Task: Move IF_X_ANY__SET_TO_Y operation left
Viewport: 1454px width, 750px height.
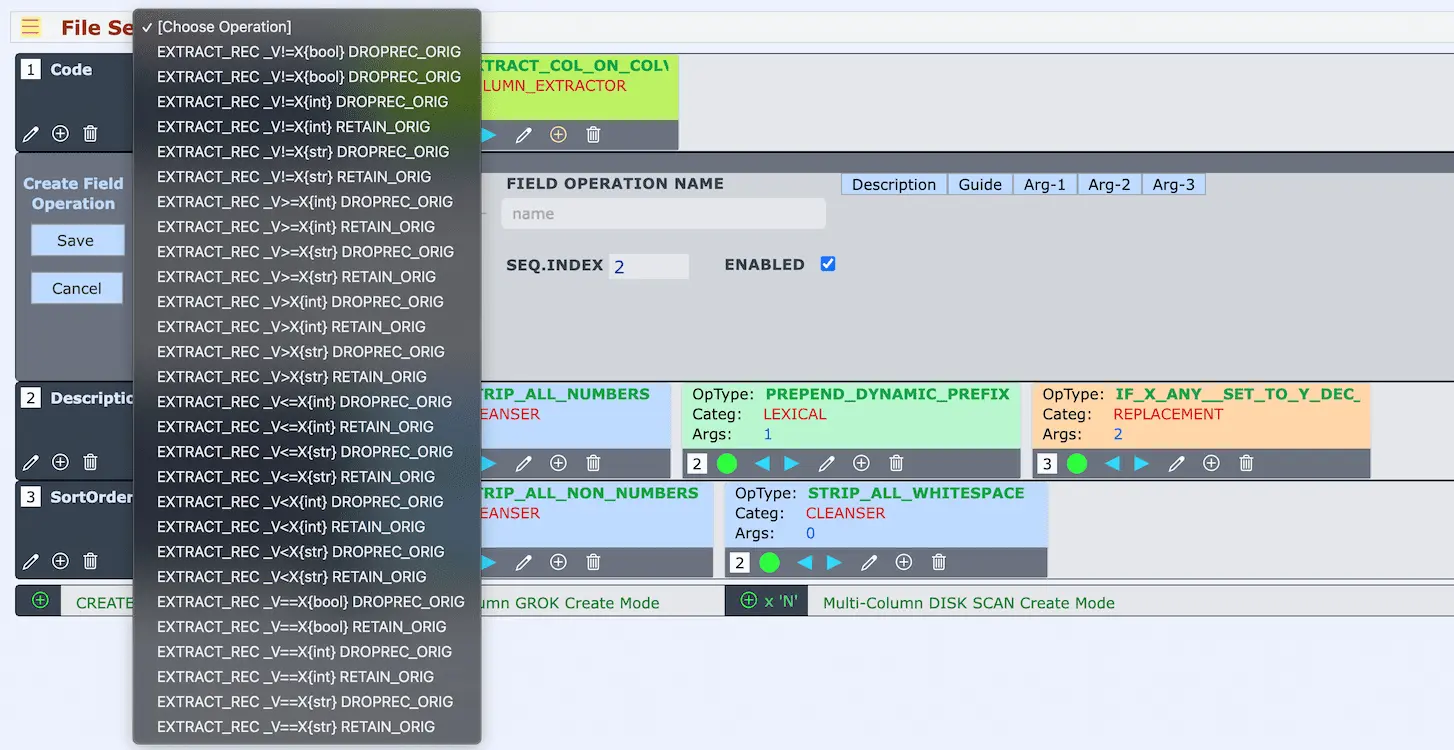Action: click(1112, 463)
